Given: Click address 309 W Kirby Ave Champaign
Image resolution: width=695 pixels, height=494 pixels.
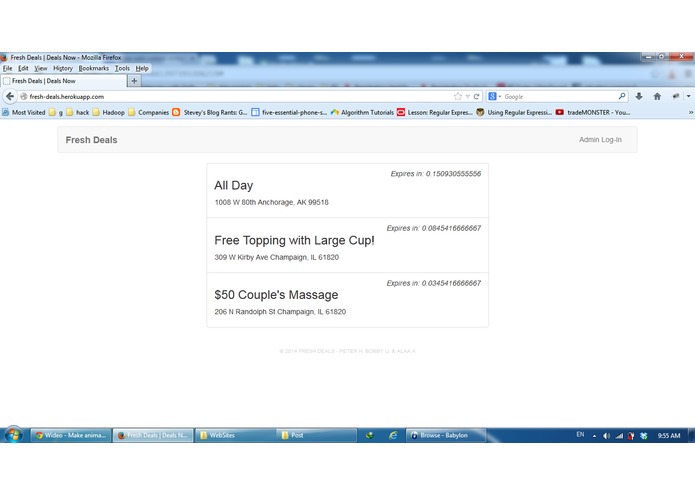Looking at the screenshot, I should tap(277, 257).
